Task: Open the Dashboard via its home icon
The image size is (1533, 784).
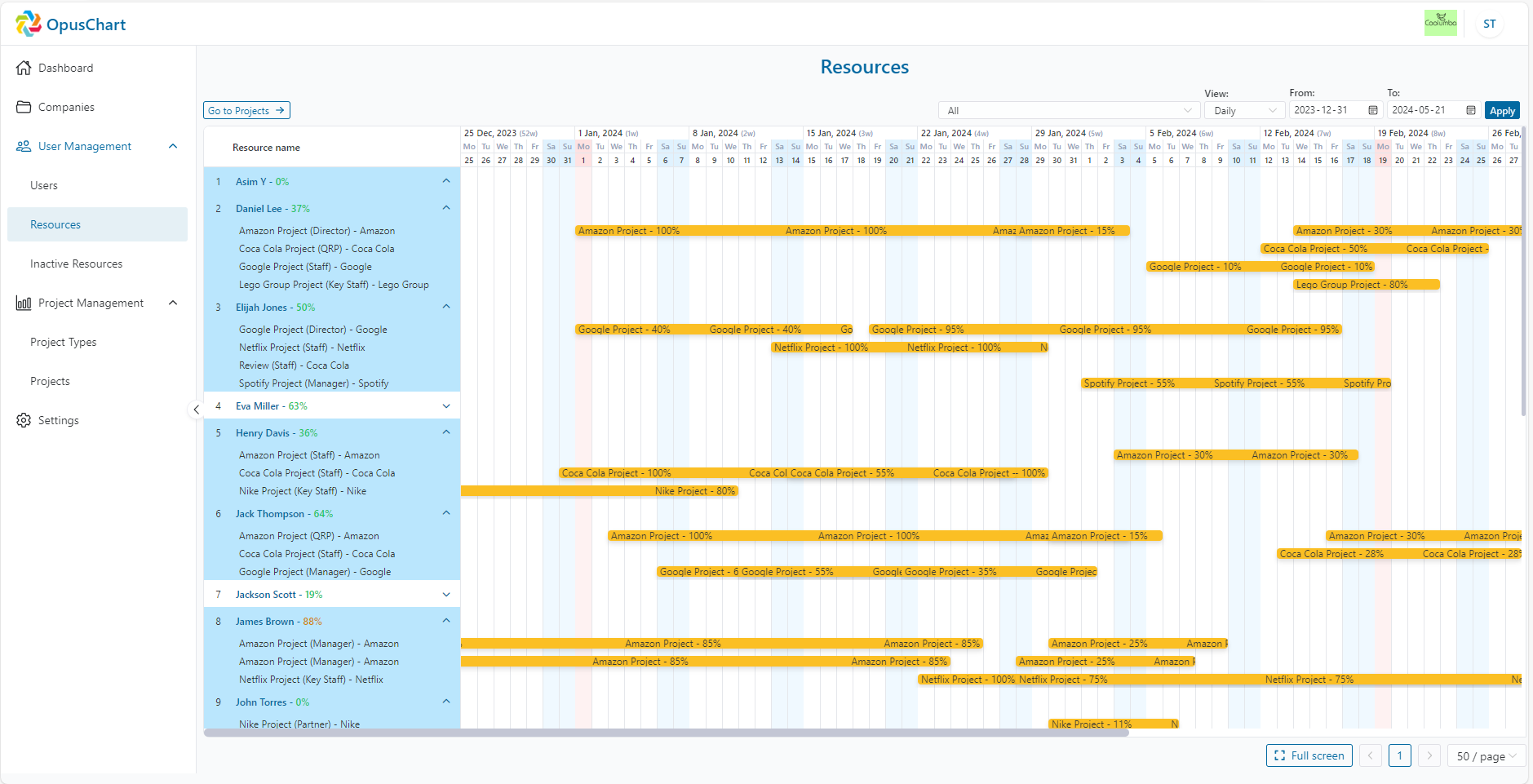Action: 24,68
